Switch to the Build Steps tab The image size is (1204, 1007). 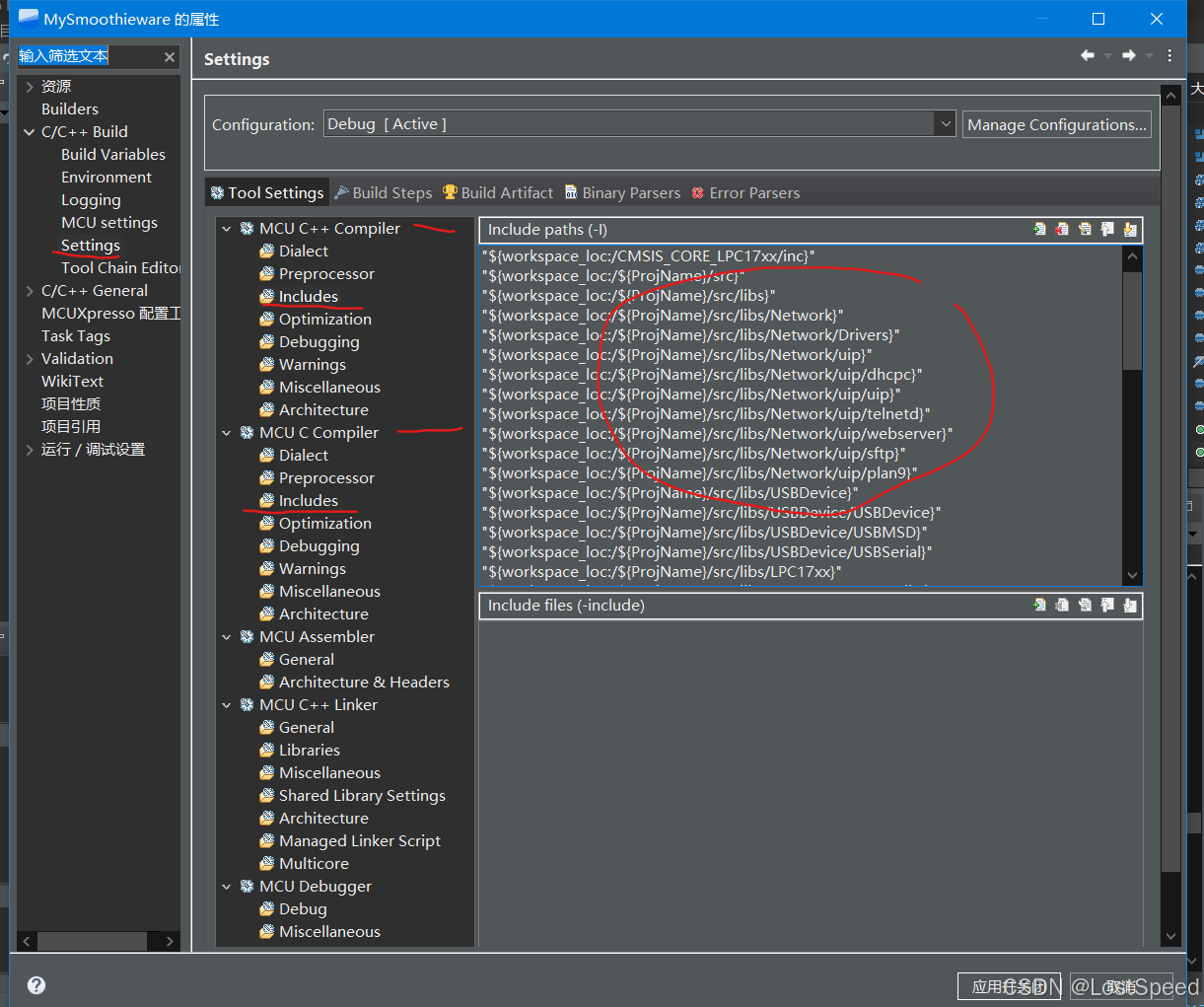384,192
